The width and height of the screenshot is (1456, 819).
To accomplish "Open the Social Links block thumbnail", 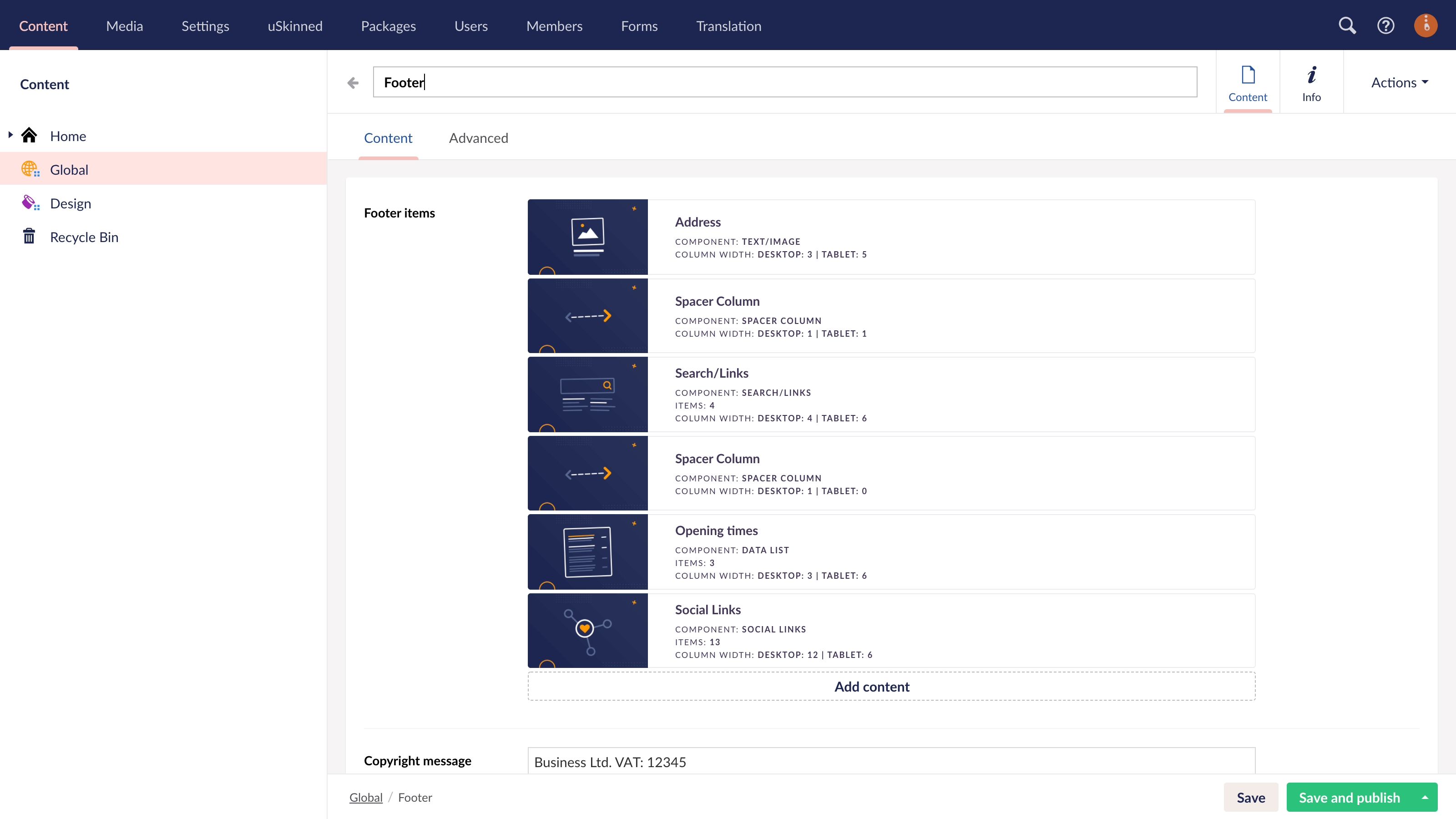I will point(587,630).
